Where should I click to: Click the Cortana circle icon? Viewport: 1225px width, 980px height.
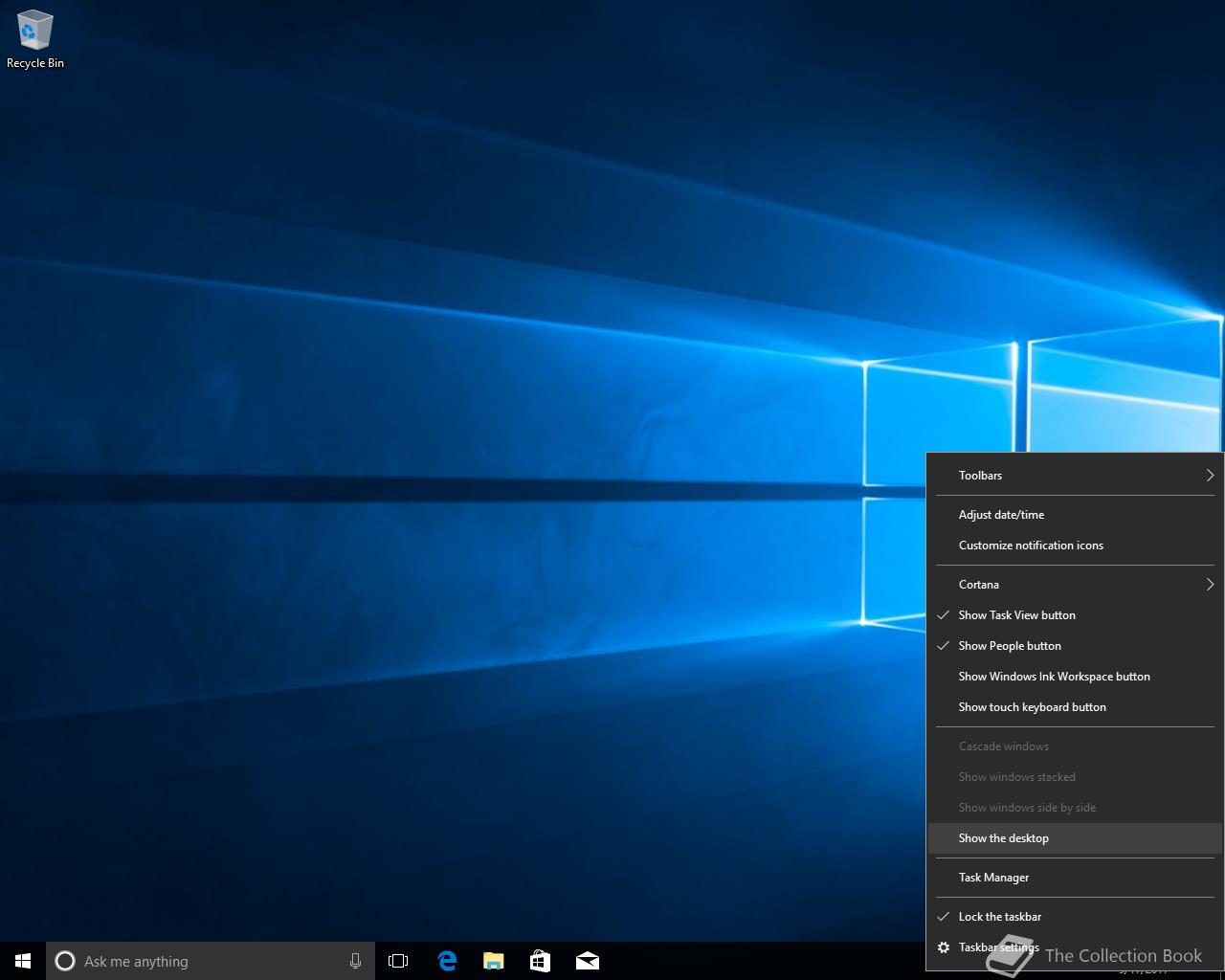[x=65, y=961]
